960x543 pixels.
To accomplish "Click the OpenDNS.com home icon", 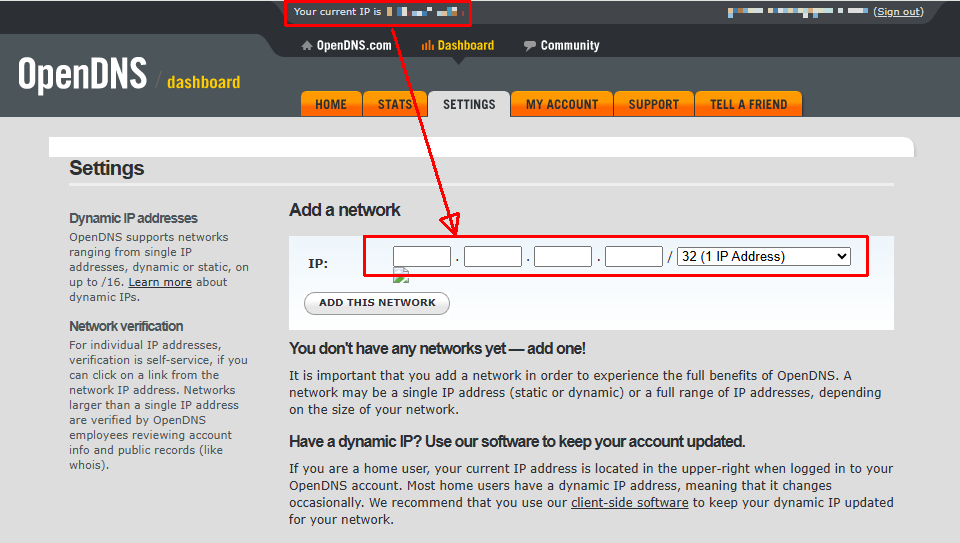I will (x=307, y=45).
